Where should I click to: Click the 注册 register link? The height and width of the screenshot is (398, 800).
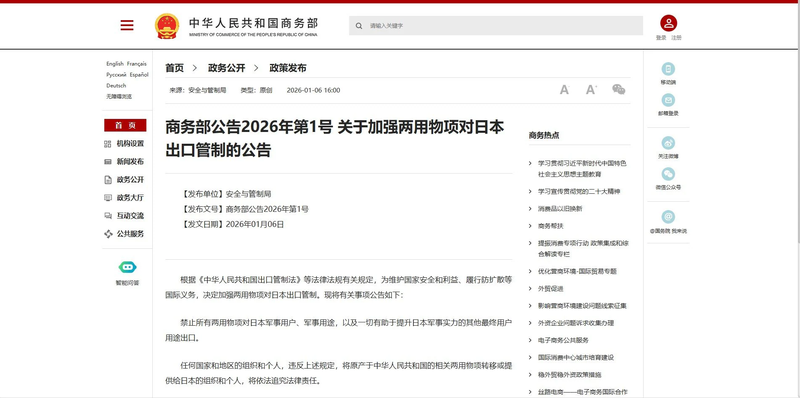pyautogui.click(x=676, y=38)
